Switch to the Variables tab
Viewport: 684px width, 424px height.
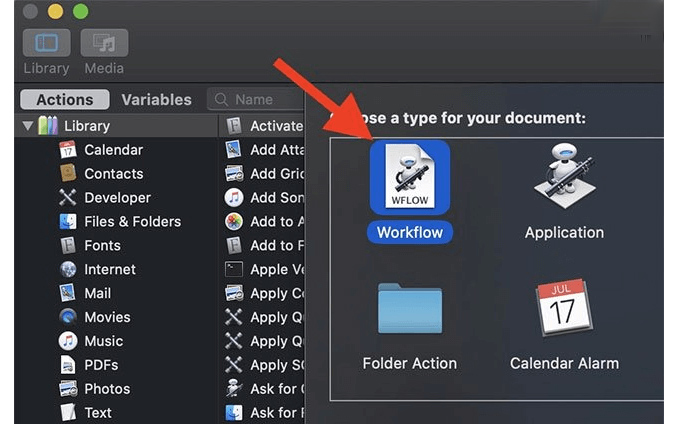click(x=156, y=99)
